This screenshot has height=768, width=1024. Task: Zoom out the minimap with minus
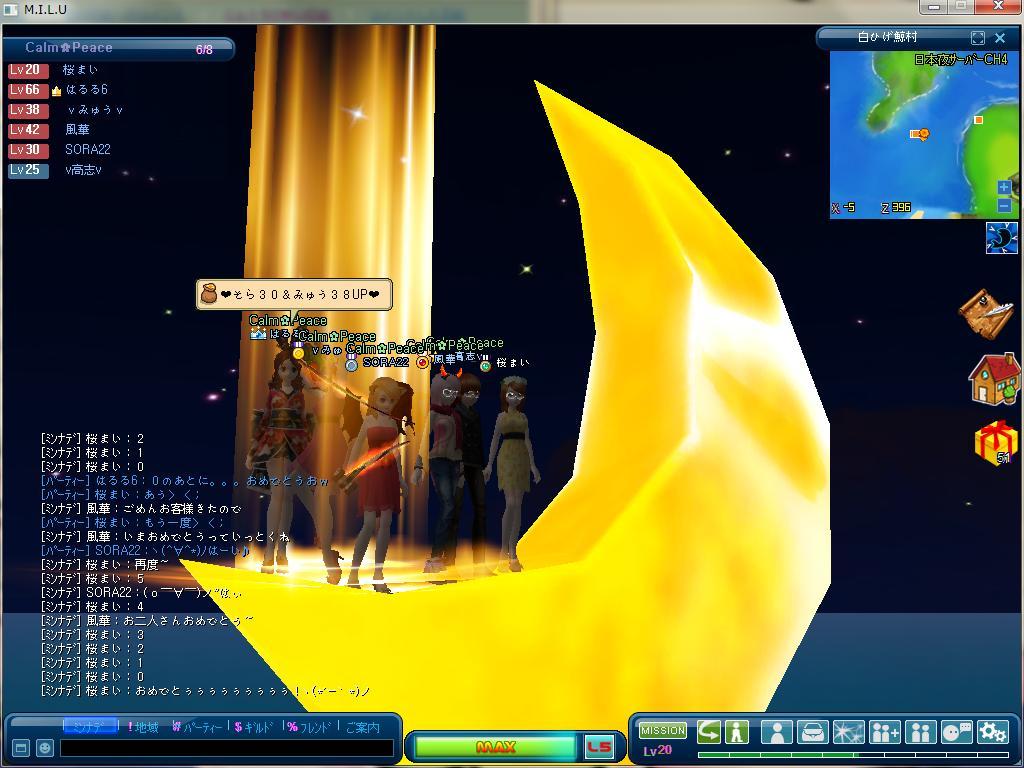[x=1004, y=205]
